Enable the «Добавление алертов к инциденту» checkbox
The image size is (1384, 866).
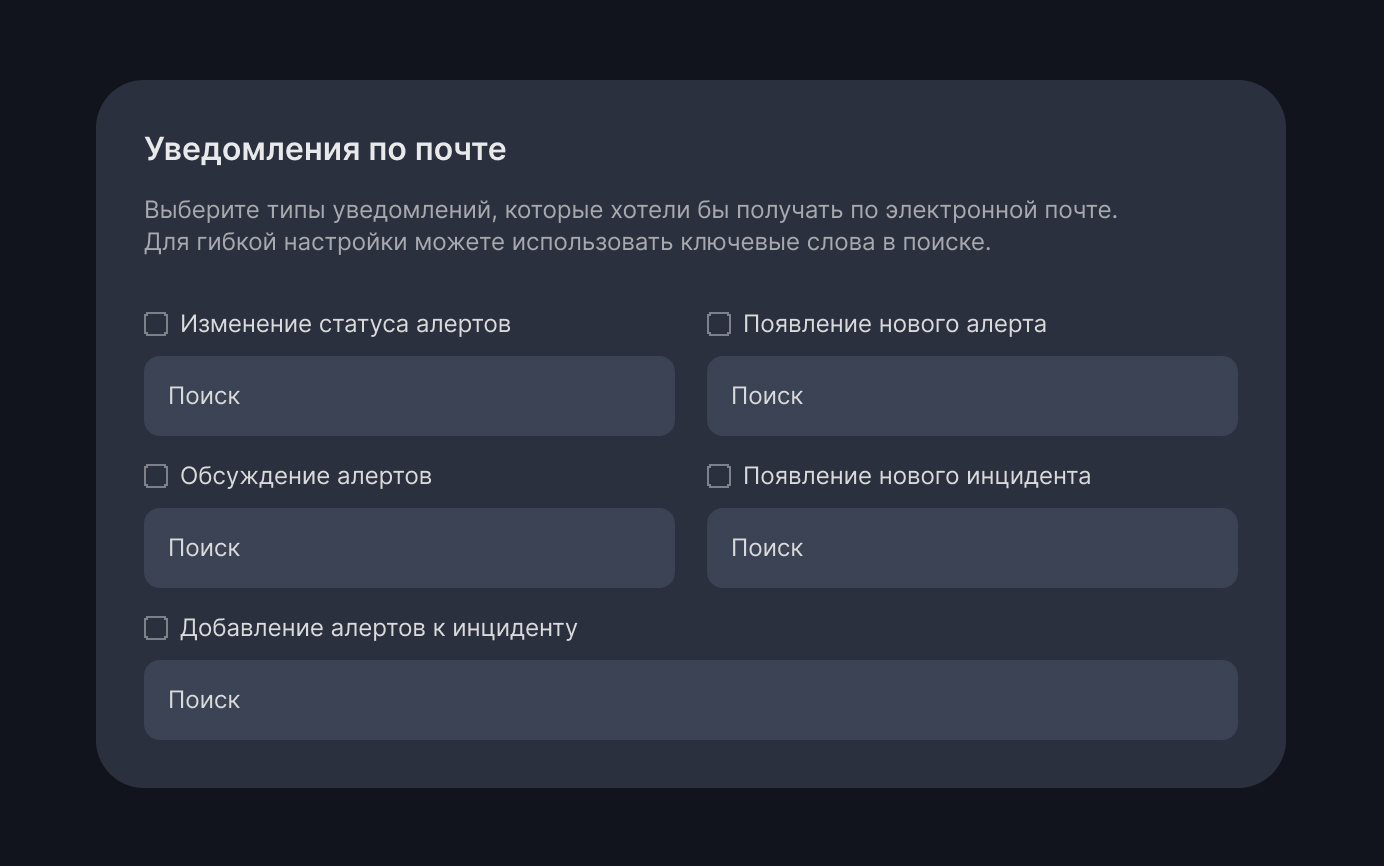pyautogui.click(x=155, y=628)
